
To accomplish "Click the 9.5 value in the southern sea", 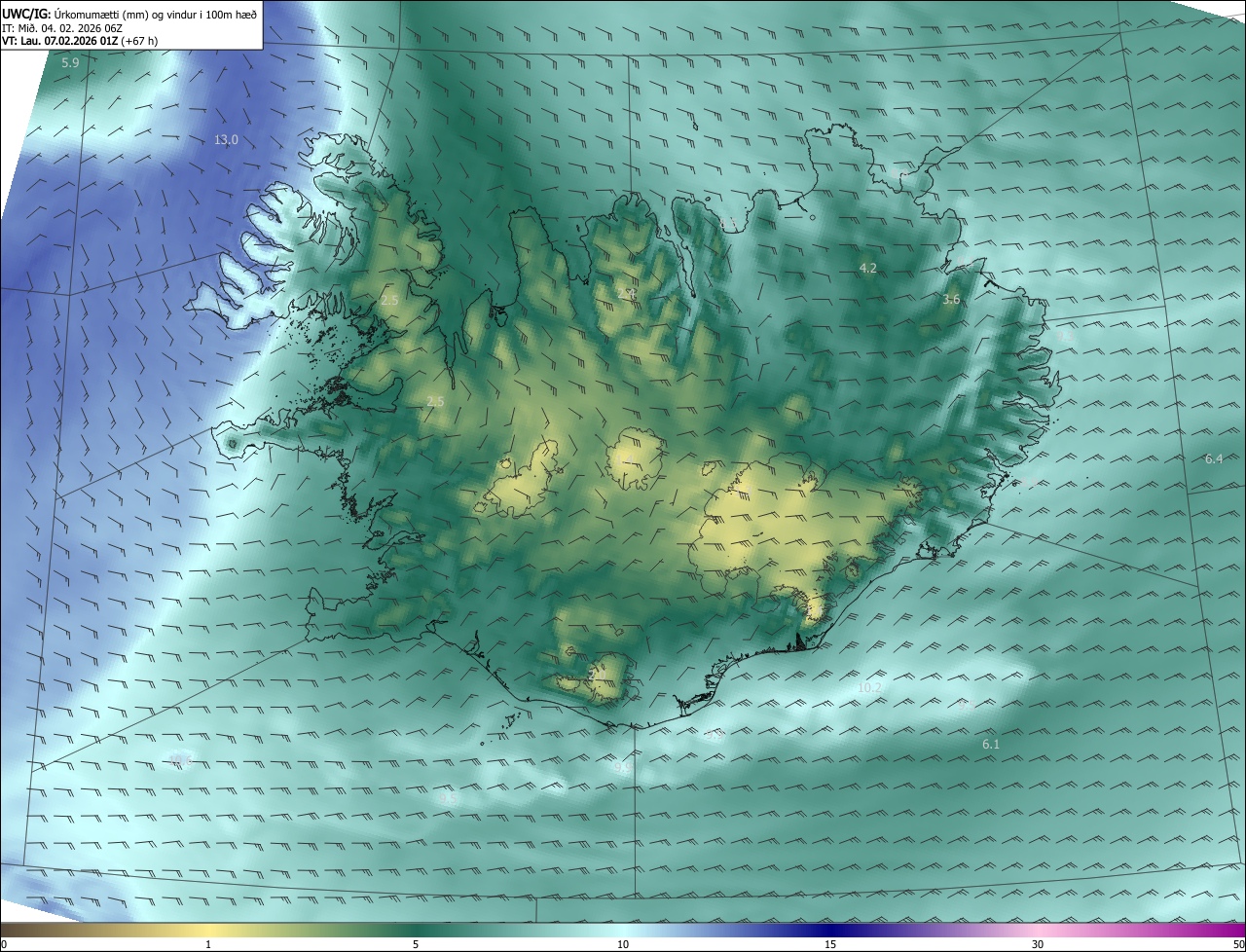I will [x=449, y=798].
